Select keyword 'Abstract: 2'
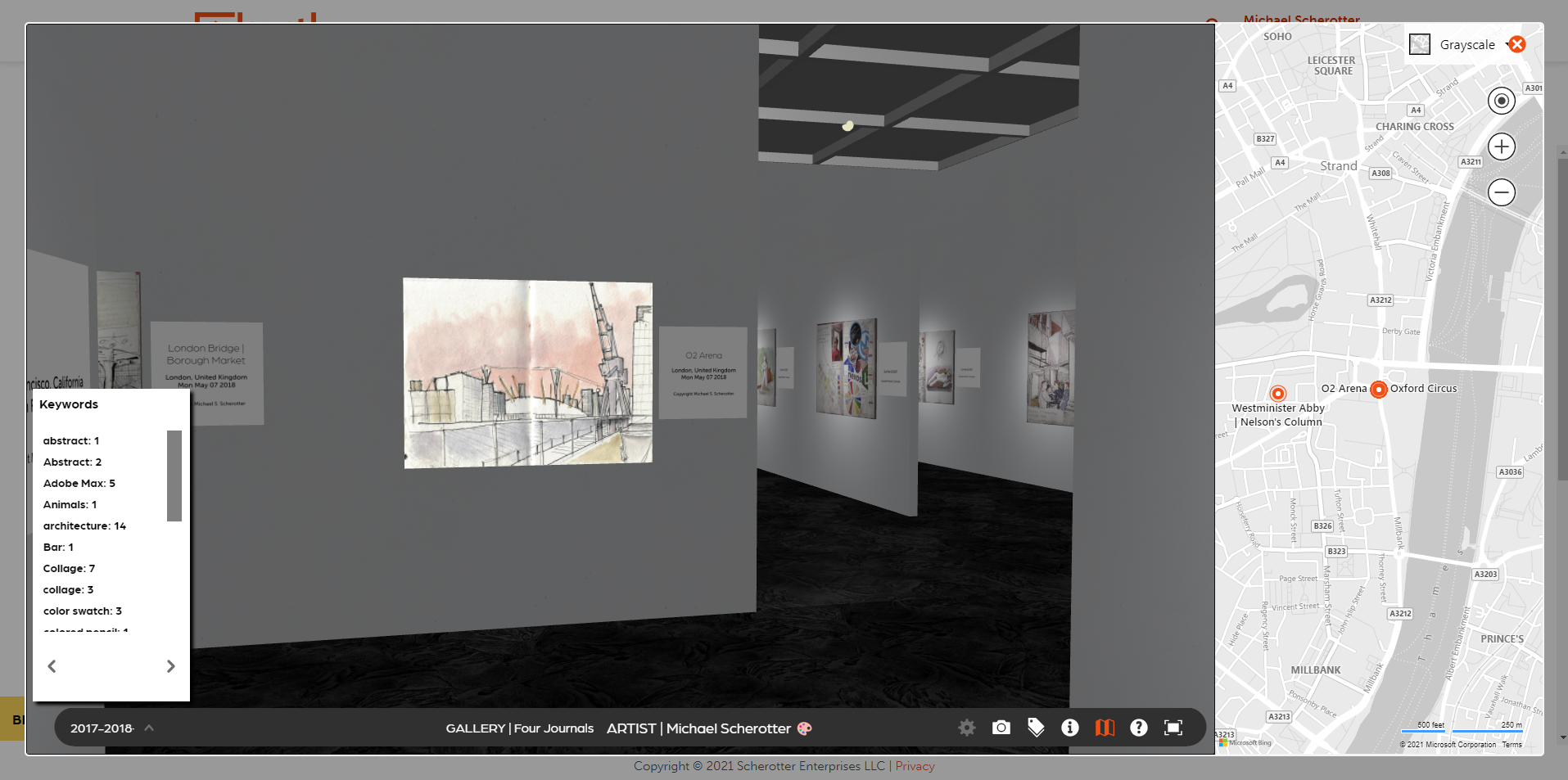The height and width of the screenshot is (780, 1568). click(72, 462)
